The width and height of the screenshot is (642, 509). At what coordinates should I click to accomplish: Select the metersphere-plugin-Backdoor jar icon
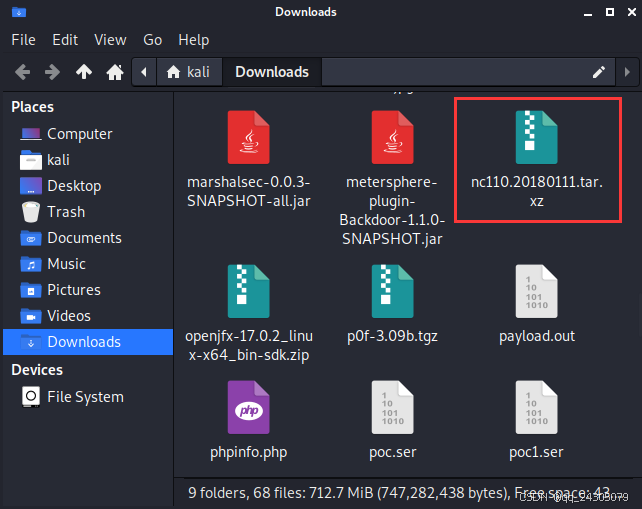pos(392,137)
